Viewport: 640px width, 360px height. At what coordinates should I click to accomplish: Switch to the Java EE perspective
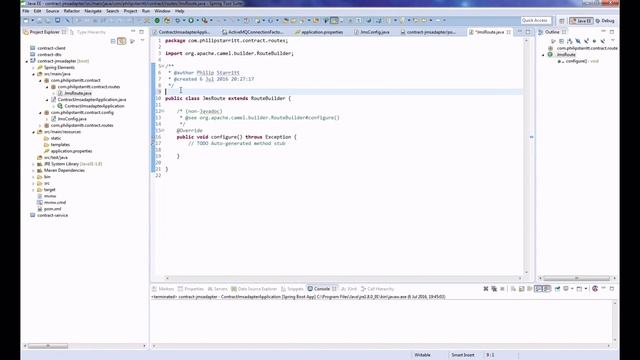(x=581, y=21)
